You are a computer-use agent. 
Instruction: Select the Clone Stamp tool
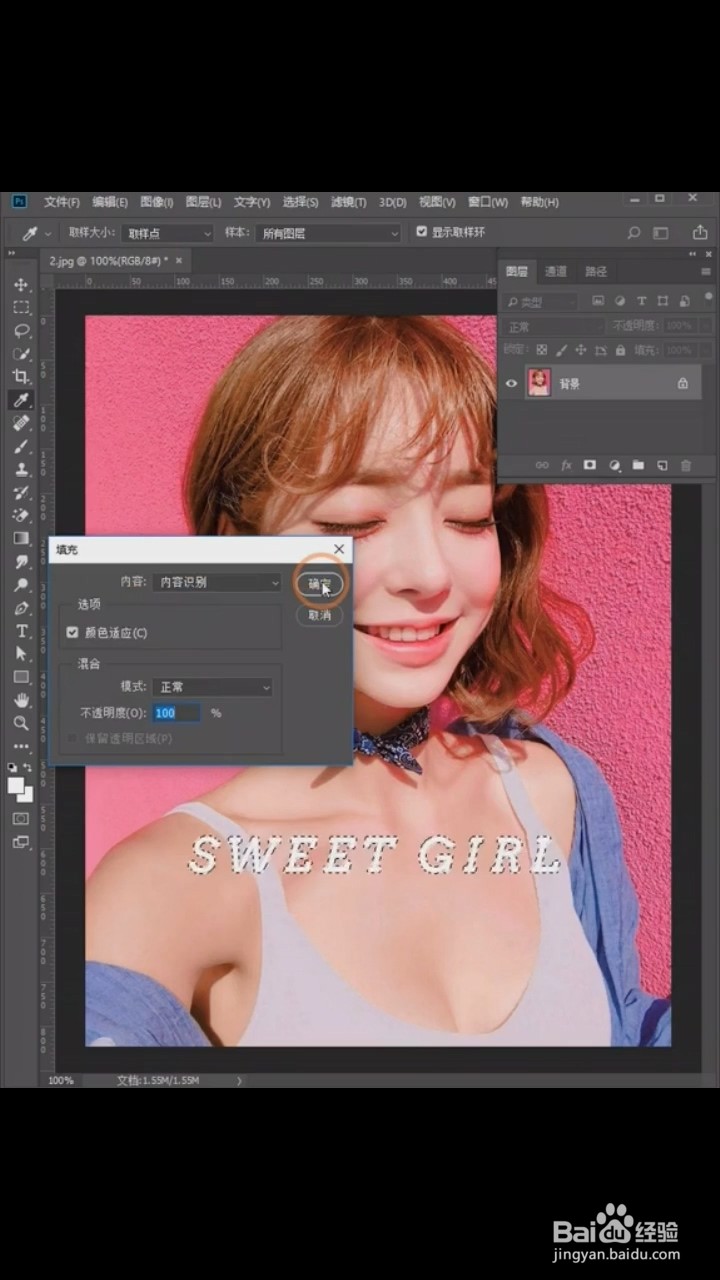click(x=21, y=469)
